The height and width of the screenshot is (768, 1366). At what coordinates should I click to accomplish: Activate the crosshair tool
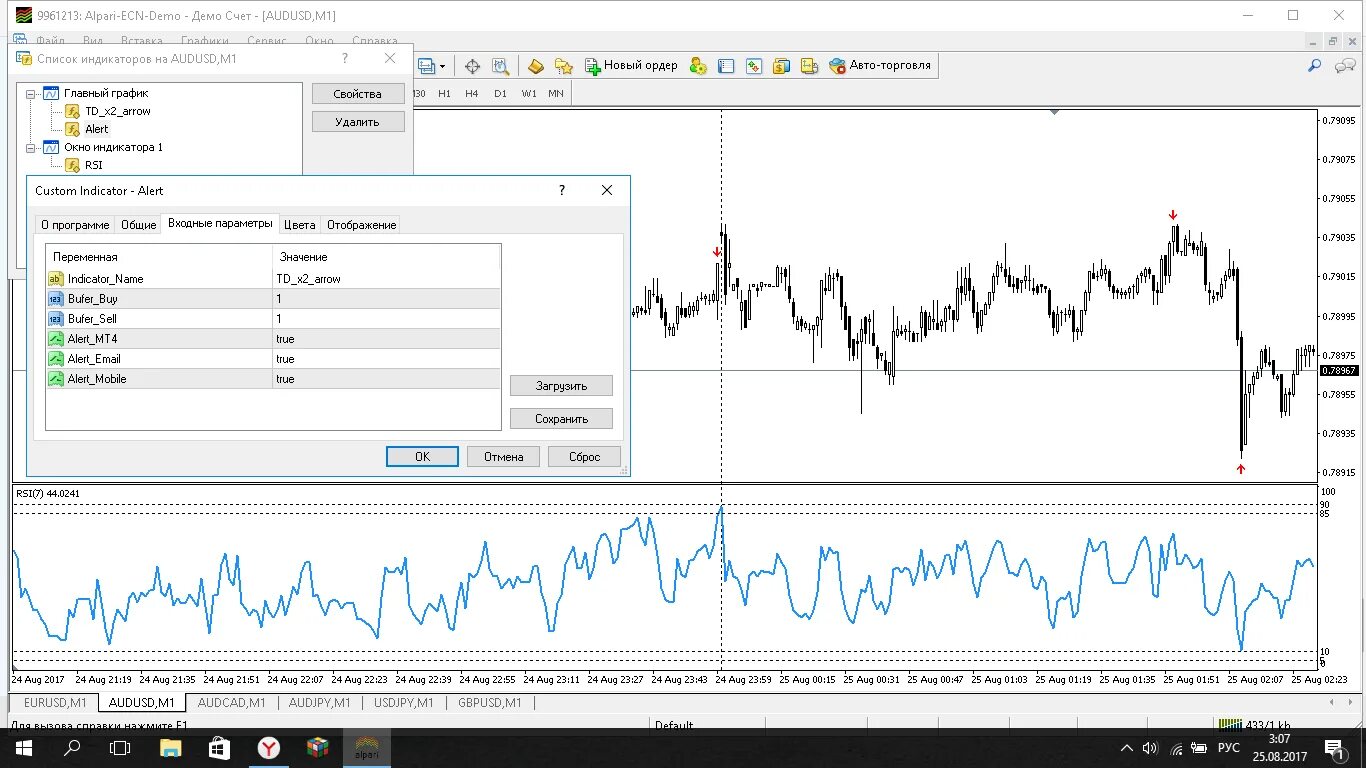pyautogui.click(x=472, y=66)
